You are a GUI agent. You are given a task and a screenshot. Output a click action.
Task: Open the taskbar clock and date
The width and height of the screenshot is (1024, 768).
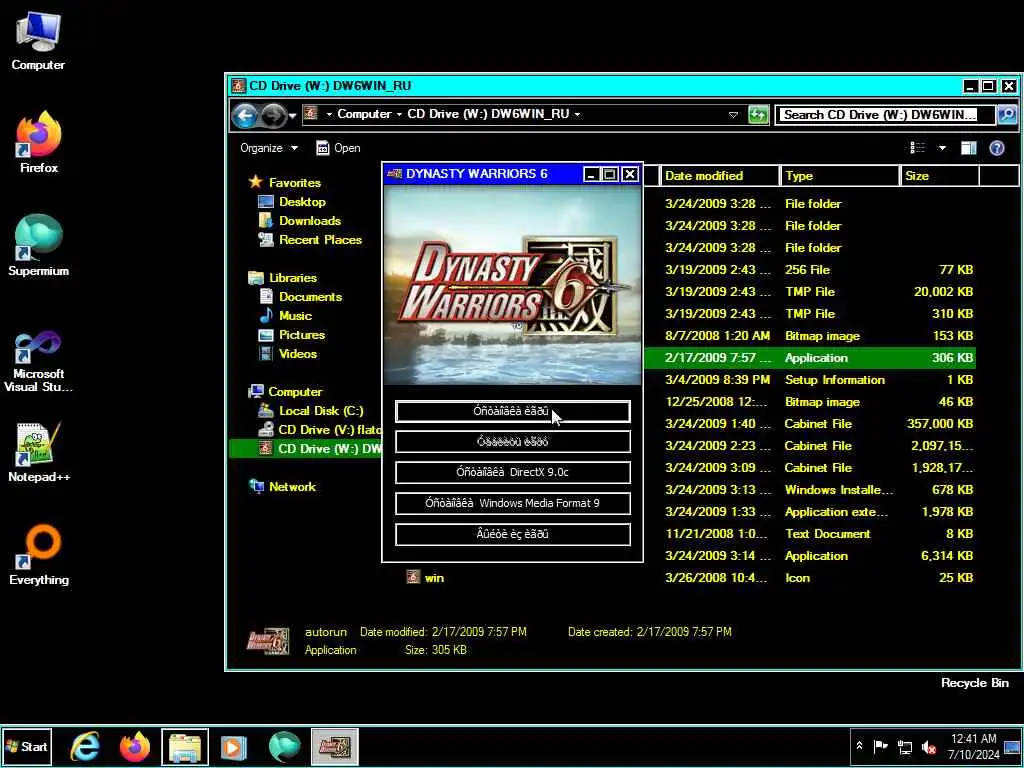point(974,746)
